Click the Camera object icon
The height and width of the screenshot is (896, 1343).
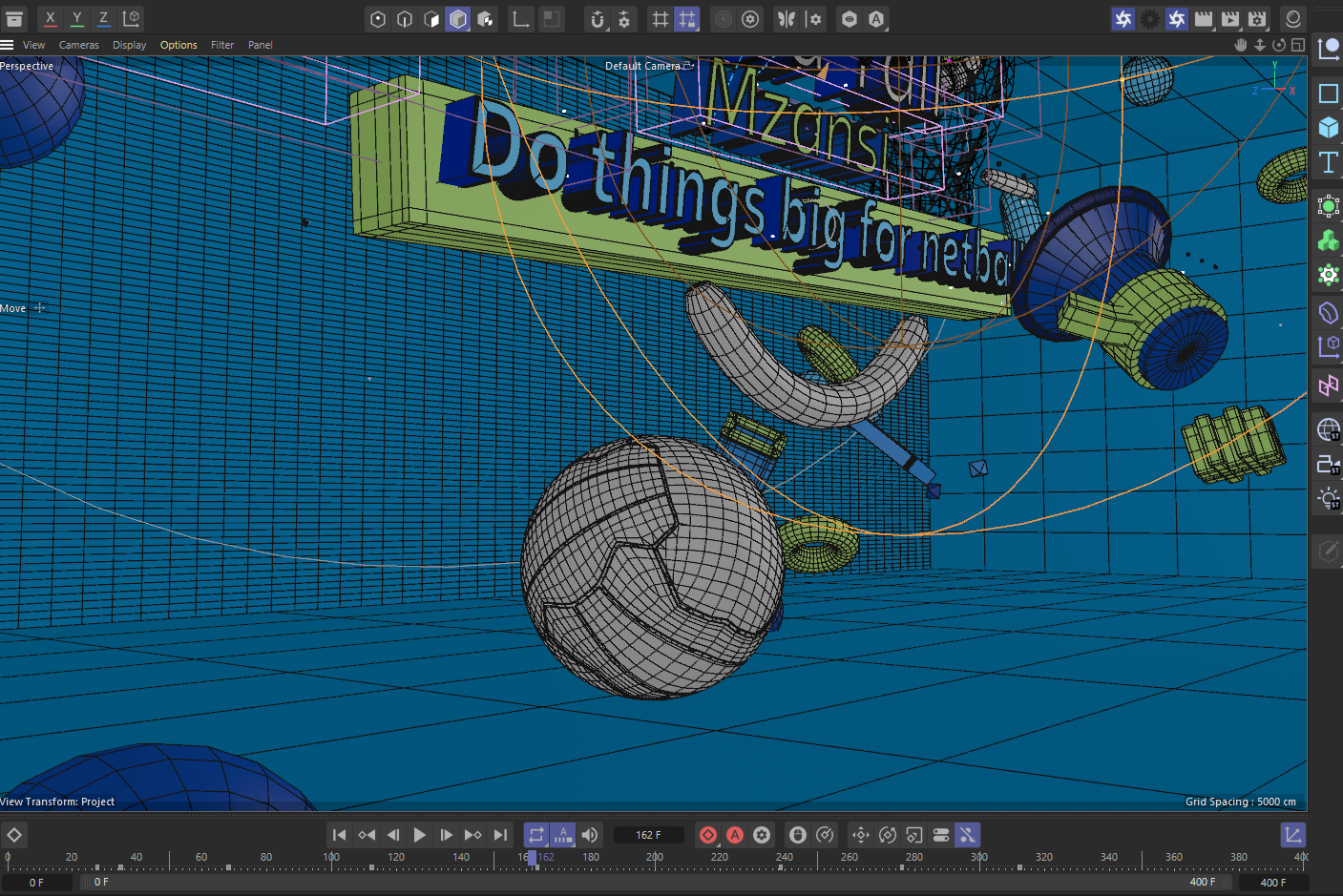pyautogui.click(x=1328, y=465)
